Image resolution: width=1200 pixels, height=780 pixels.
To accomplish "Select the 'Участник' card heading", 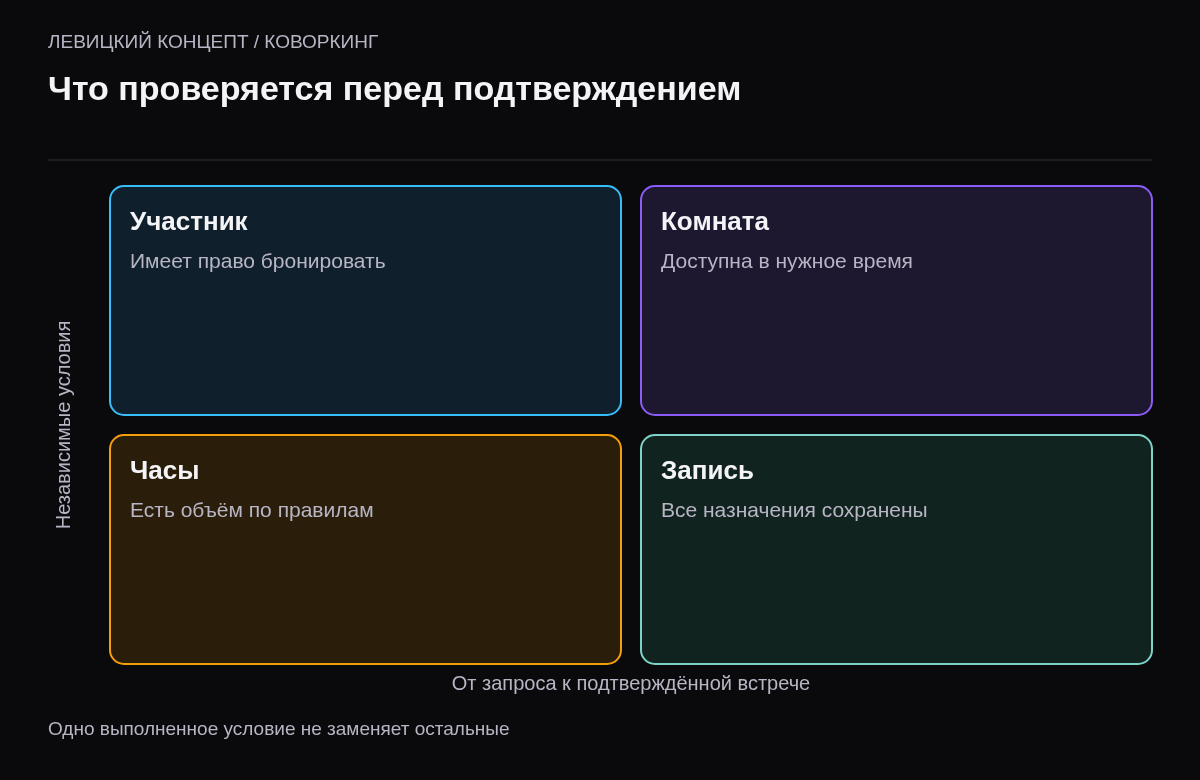I will click(189, 221).
